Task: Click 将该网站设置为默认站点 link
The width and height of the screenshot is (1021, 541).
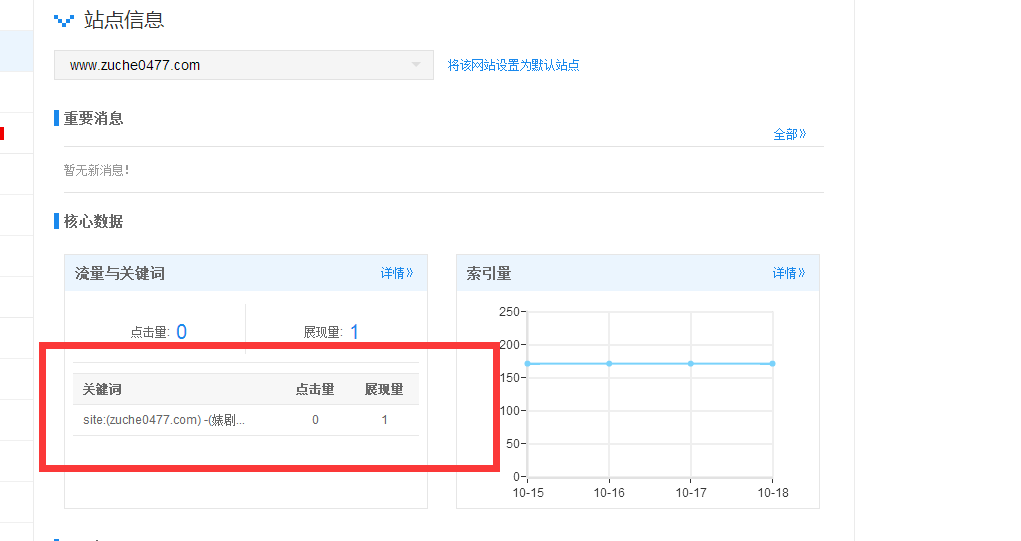Action: click(x=513, y=65)
